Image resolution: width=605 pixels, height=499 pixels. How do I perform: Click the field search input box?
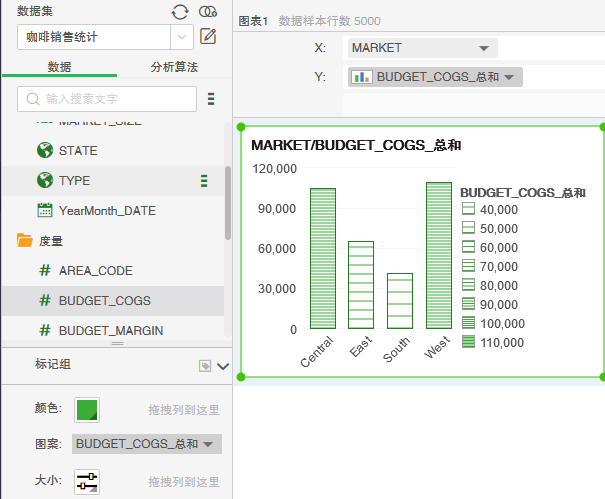[x=108, y=99]
